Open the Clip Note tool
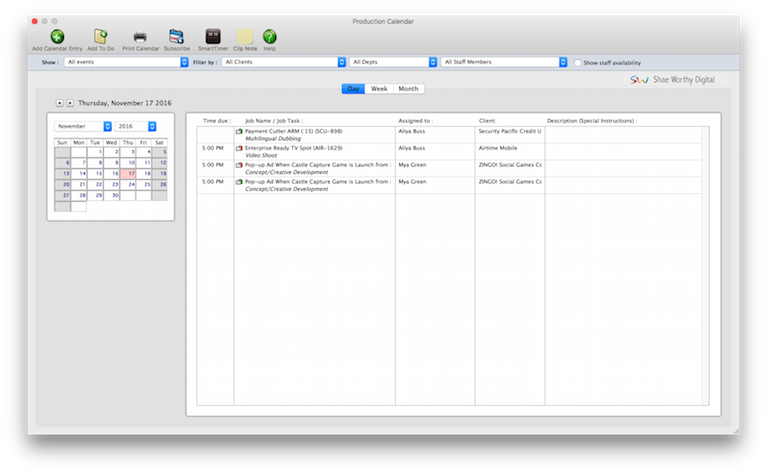The width and height of the screenshot is (767, 474). pos(245,37)
